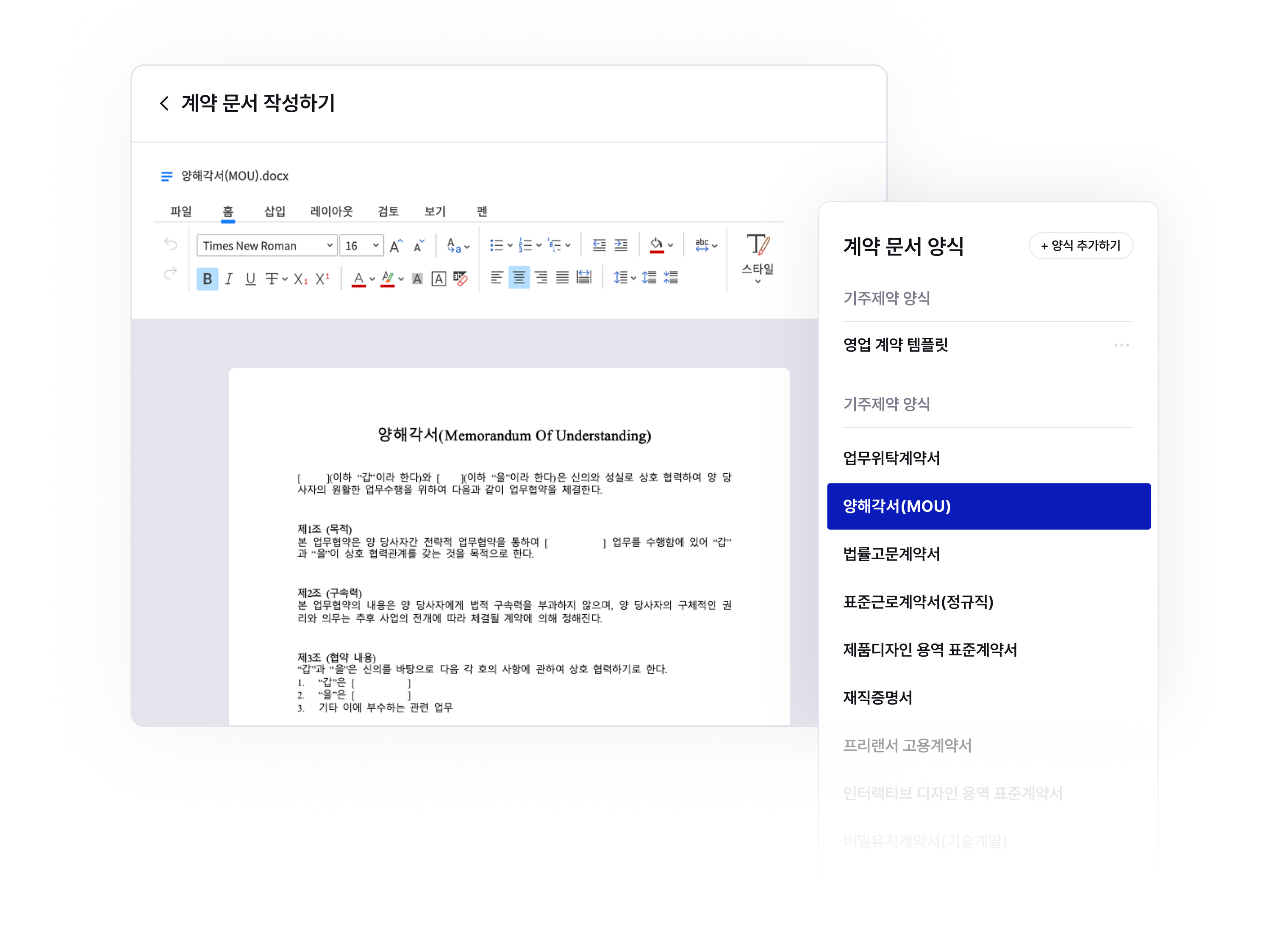
Task: Decrease font size with the shrink icon
Action: 419,246
